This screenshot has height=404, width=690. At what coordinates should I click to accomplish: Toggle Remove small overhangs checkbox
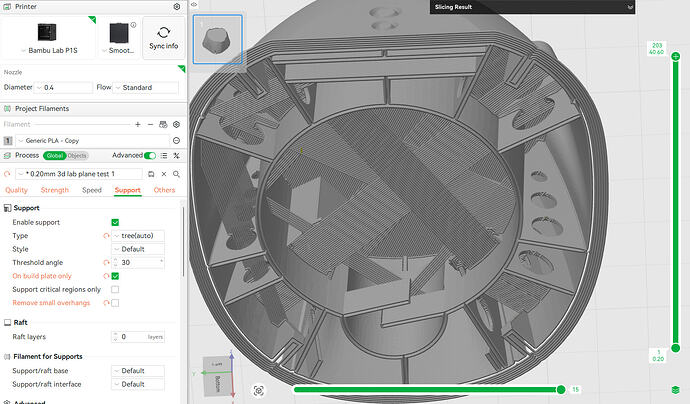(x=115, y=303)
